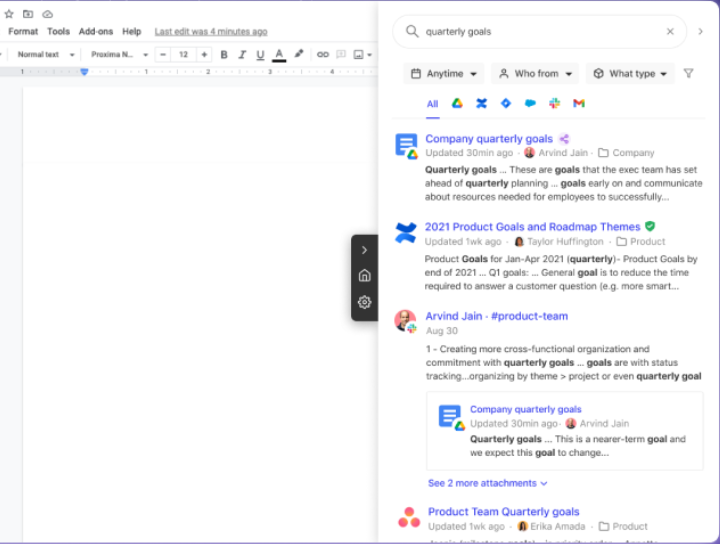Open settings gear on side widget

364,302
